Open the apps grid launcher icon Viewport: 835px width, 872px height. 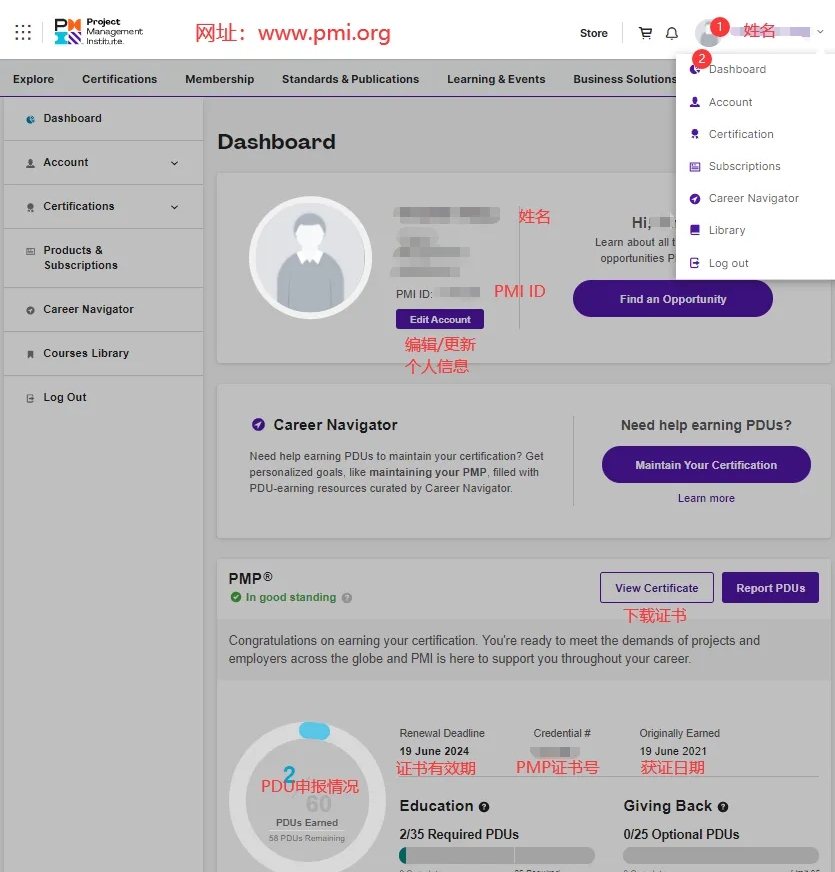(23, 32)
